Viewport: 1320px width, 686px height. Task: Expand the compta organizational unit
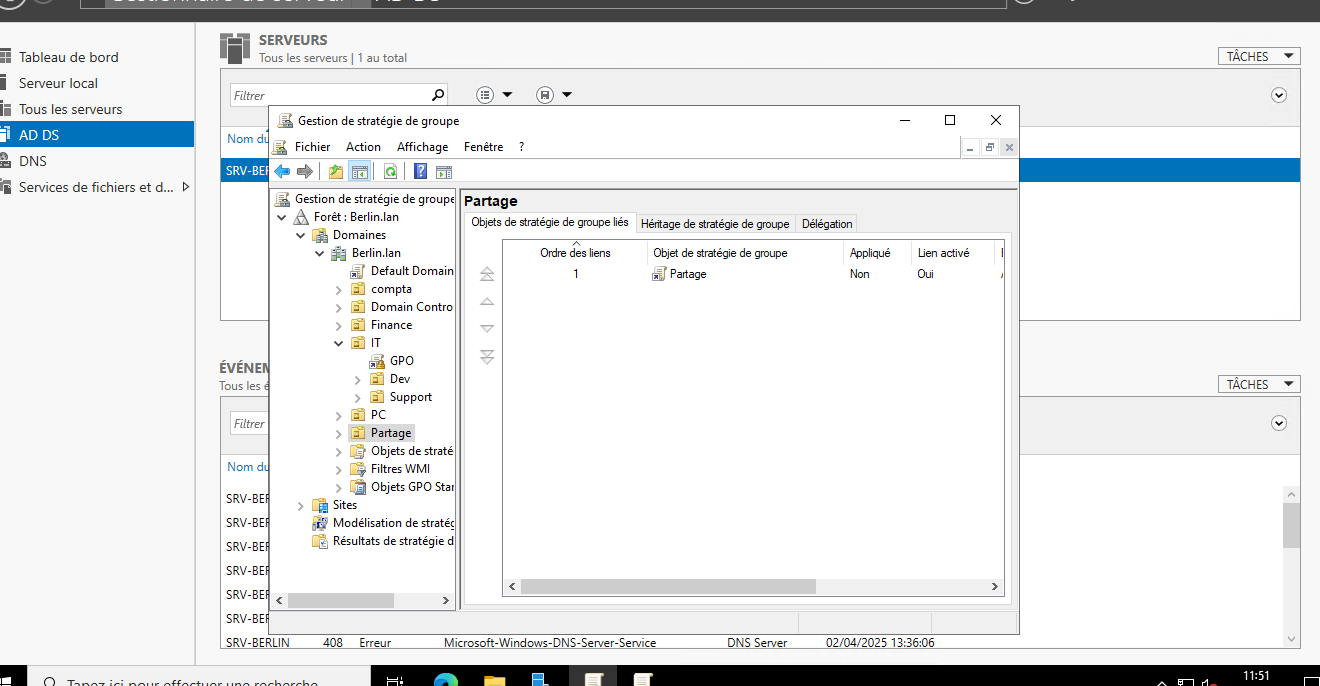click(x=339, y=289)
